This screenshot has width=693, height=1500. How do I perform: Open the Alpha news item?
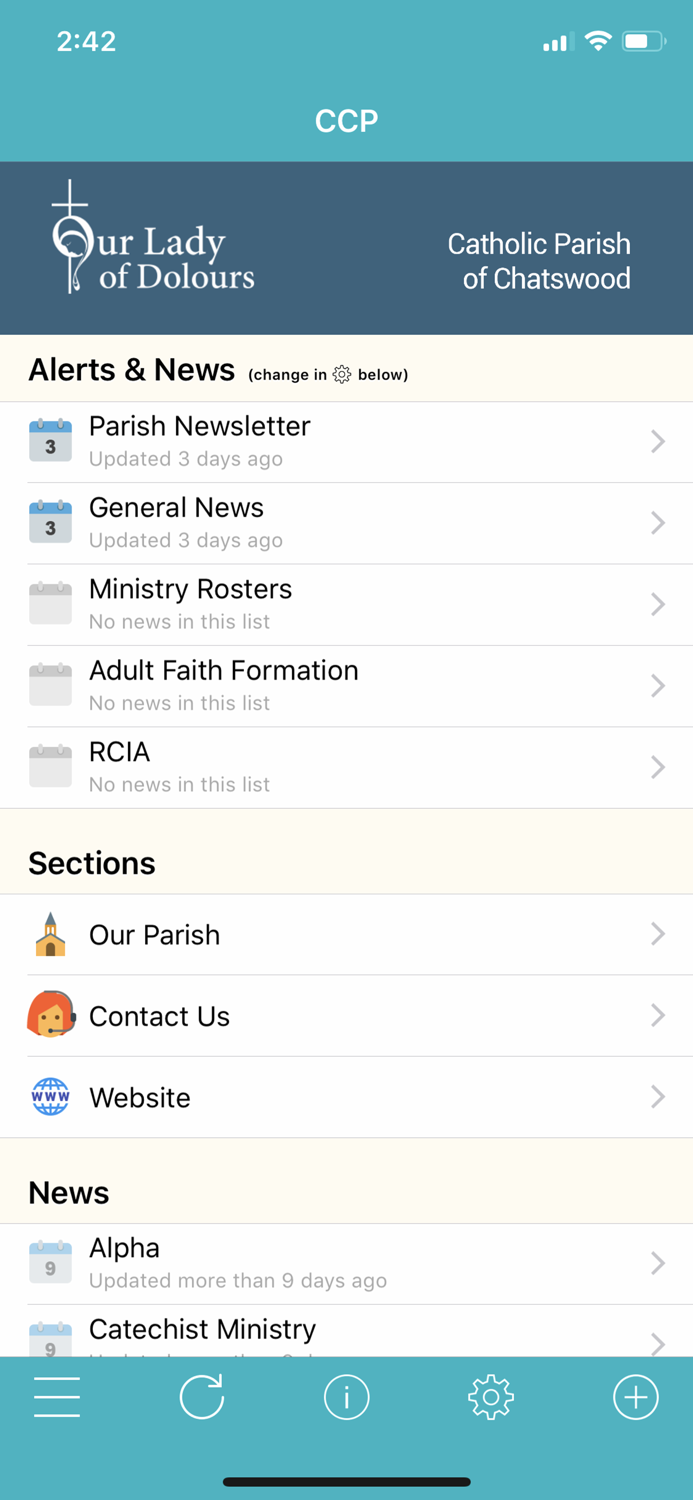[x=346, y=1262]
